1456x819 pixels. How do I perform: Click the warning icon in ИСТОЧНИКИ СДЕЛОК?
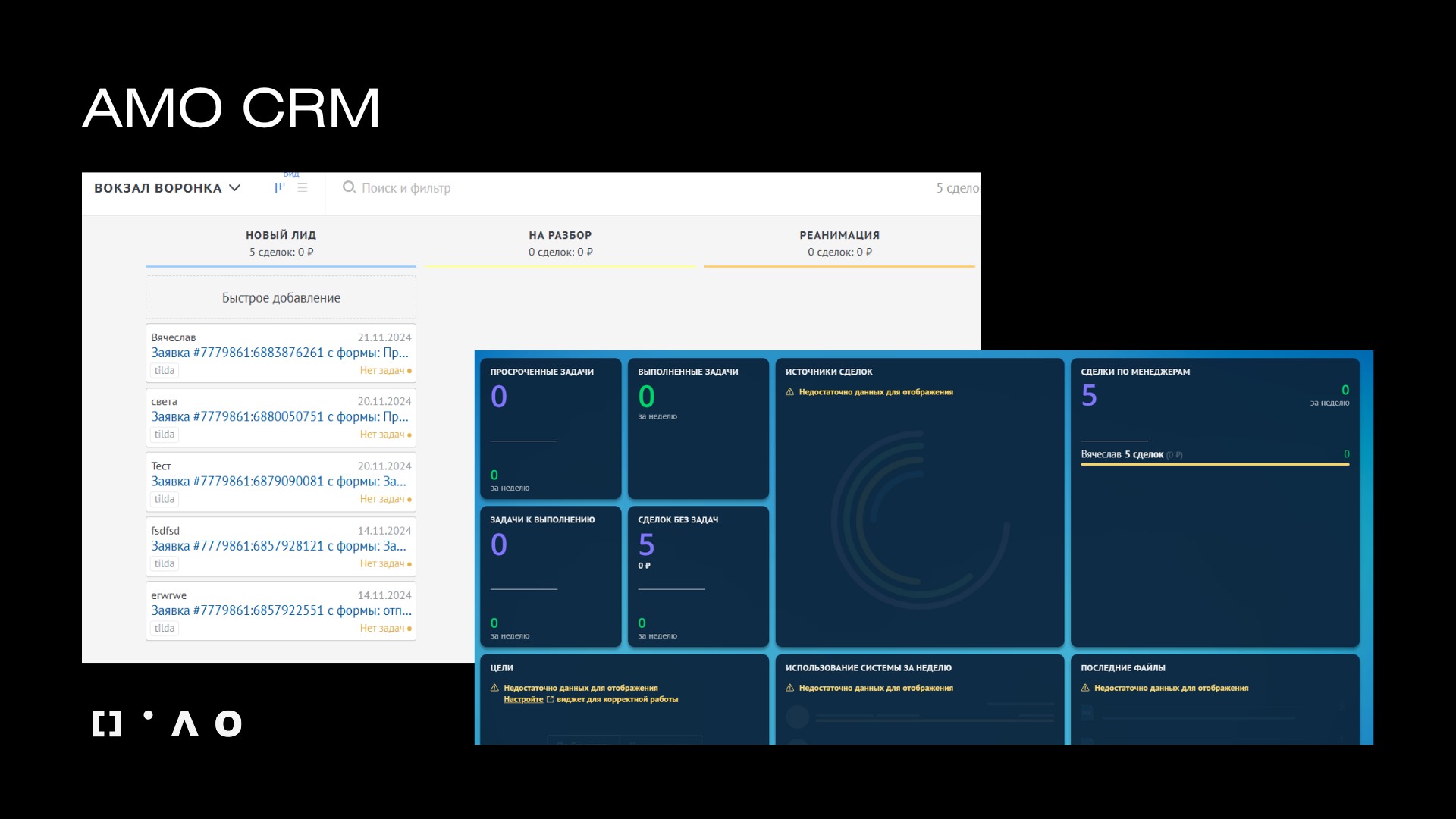click(789, 392)
